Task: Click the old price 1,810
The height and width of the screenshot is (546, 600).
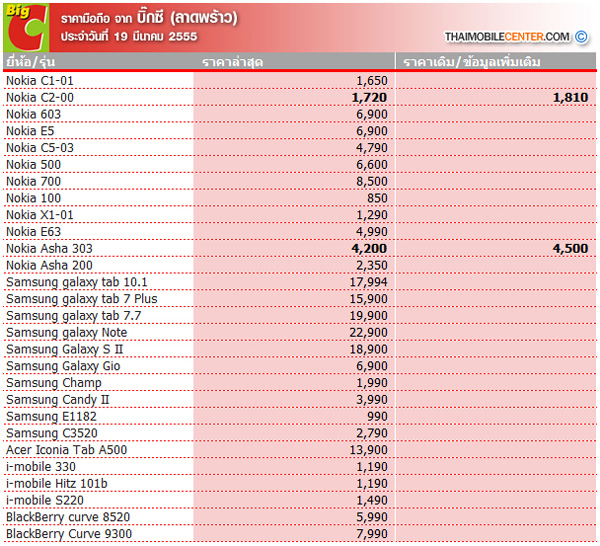Action: pos(571,98)
